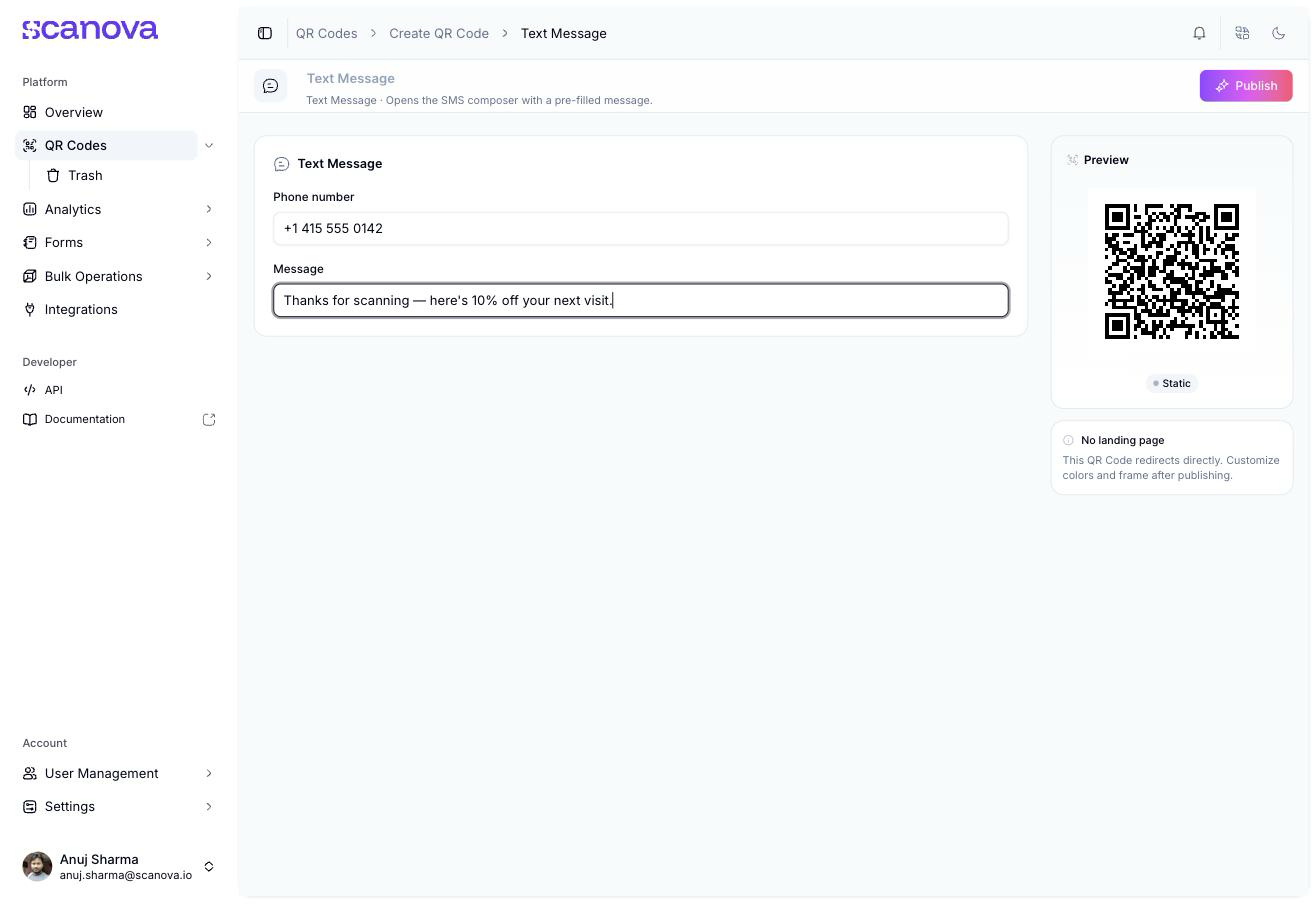Click the Bulk Operations icon
The width and height of the screenshot is (1316, 904).
(x=30, y=276)
